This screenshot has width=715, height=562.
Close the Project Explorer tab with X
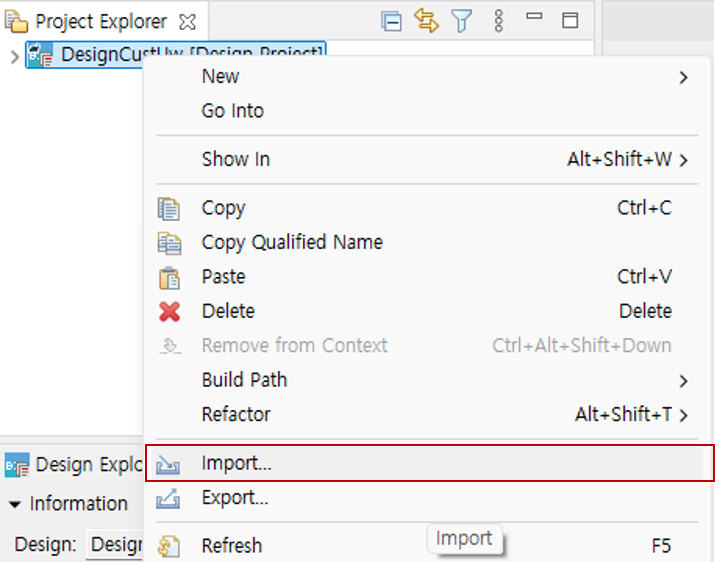tap(187, 21)
